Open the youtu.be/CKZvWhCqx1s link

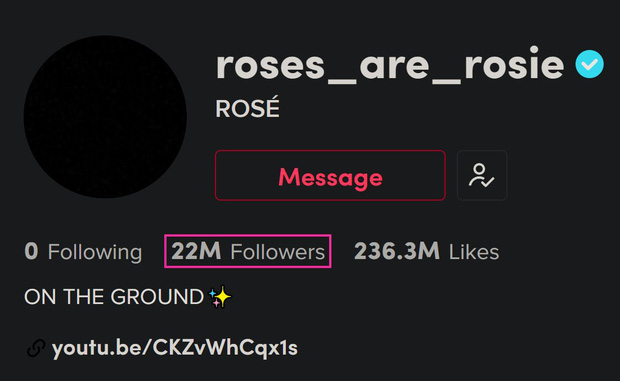(x=174, y=348)
